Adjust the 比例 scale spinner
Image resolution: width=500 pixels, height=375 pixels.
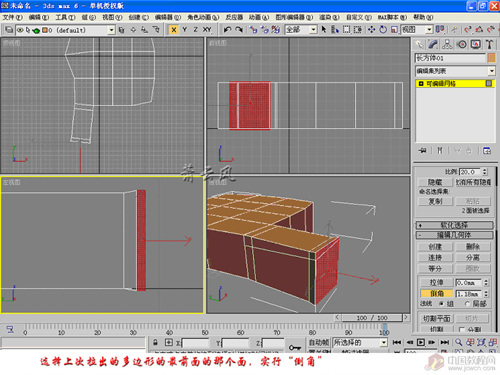(485, 172)
